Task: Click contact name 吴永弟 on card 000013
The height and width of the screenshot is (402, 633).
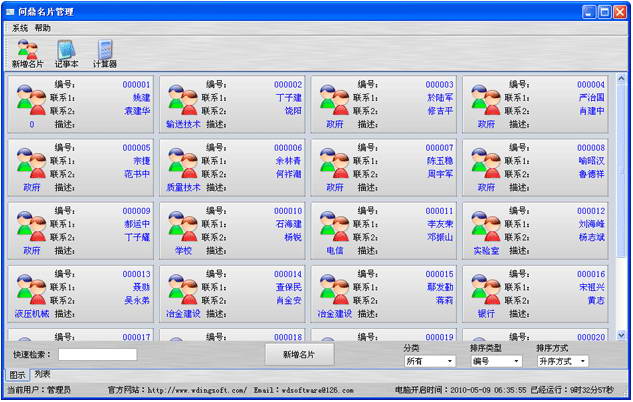Action: click(x=137, y=300)
